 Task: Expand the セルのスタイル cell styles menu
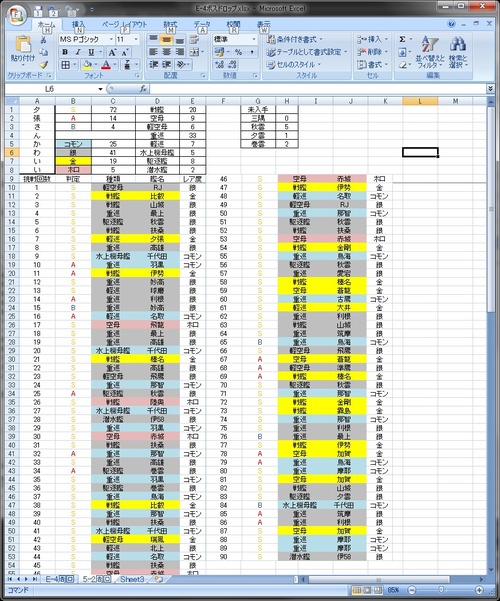294,65
